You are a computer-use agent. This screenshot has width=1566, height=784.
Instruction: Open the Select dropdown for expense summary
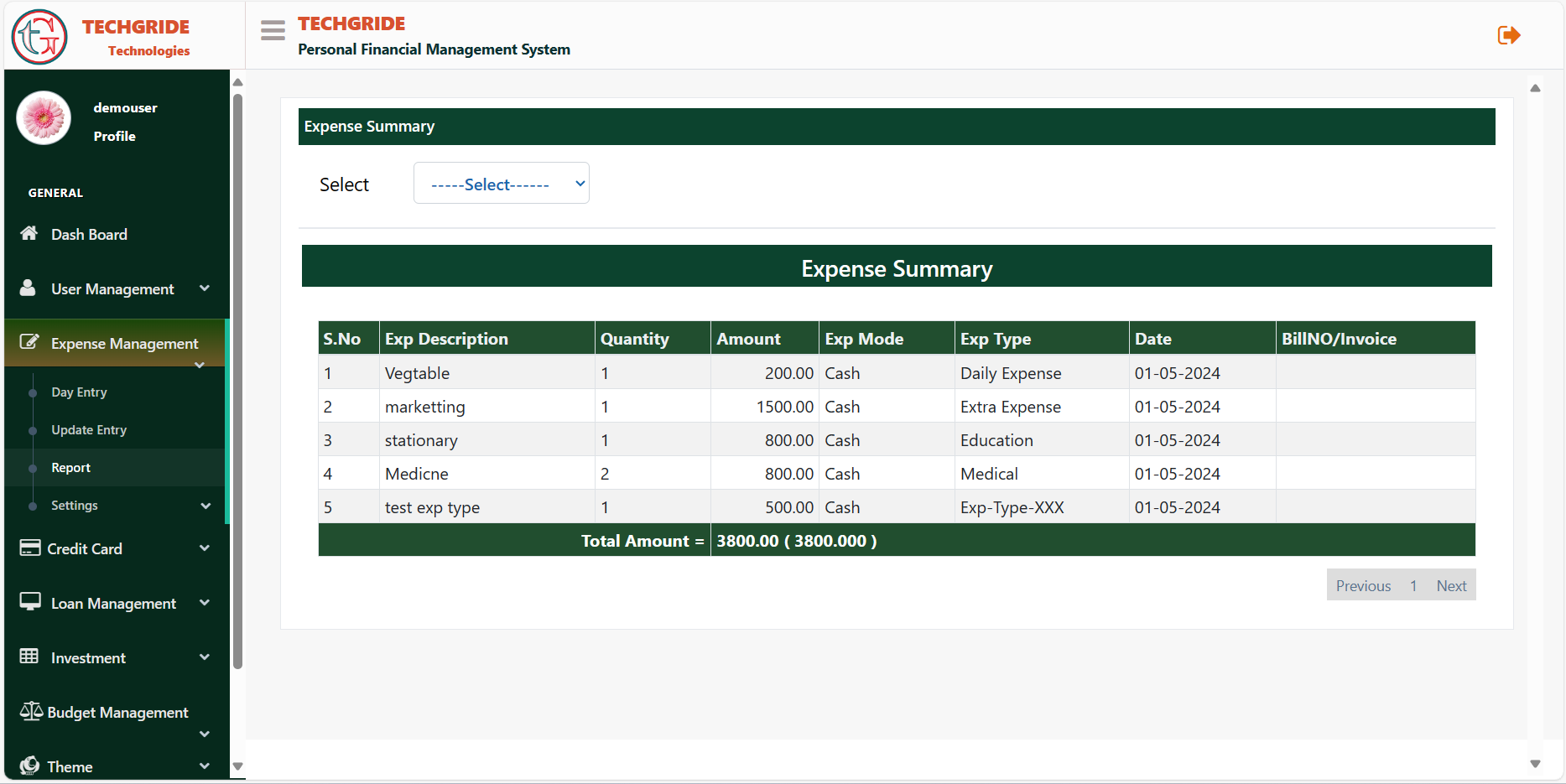coord(501,184)
